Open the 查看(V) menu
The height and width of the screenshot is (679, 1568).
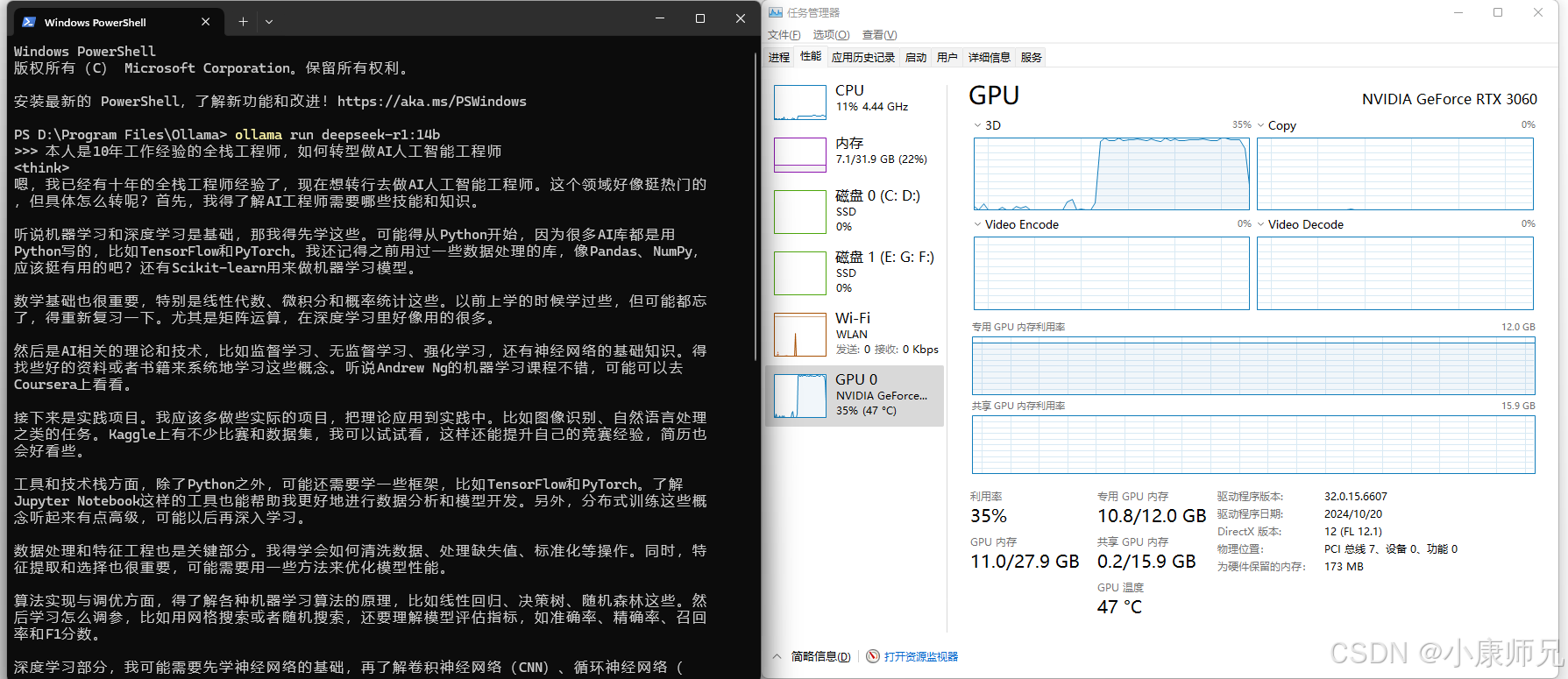tap(879, 35)
